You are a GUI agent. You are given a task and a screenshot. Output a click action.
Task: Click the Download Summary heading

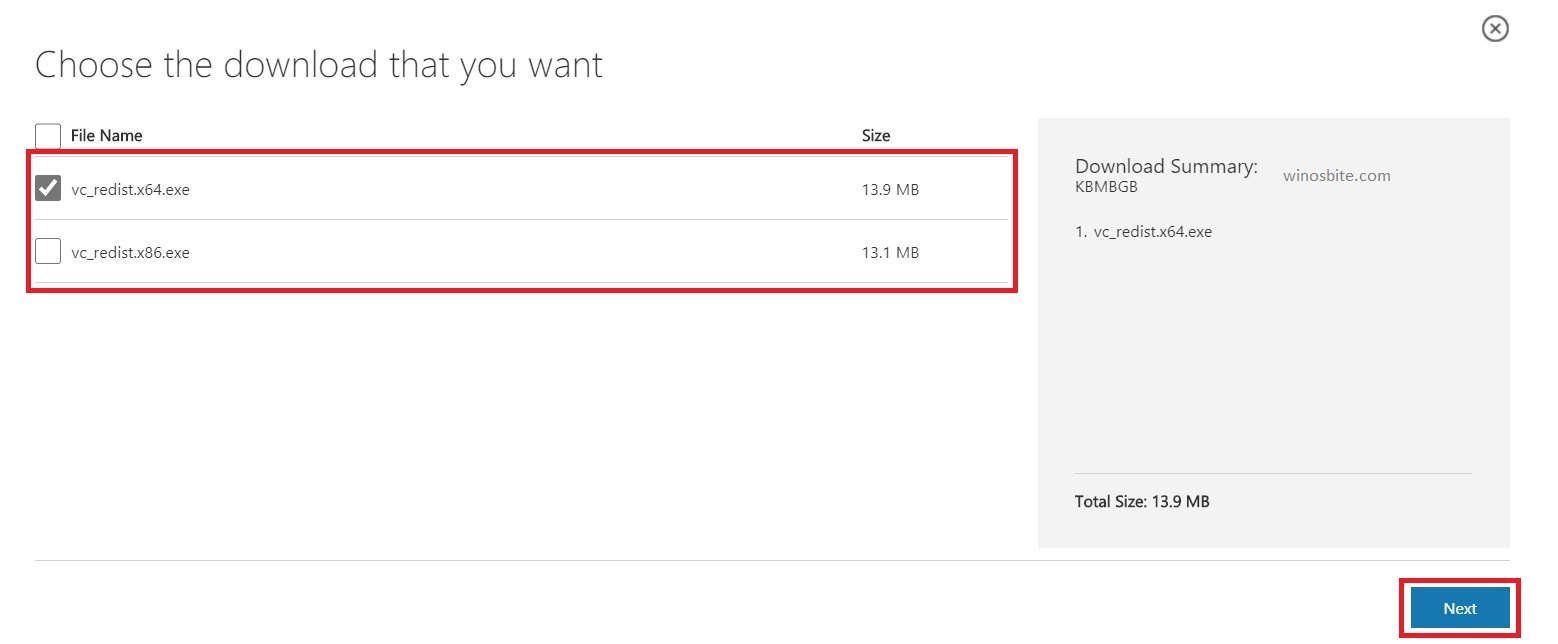[1166, 167]
